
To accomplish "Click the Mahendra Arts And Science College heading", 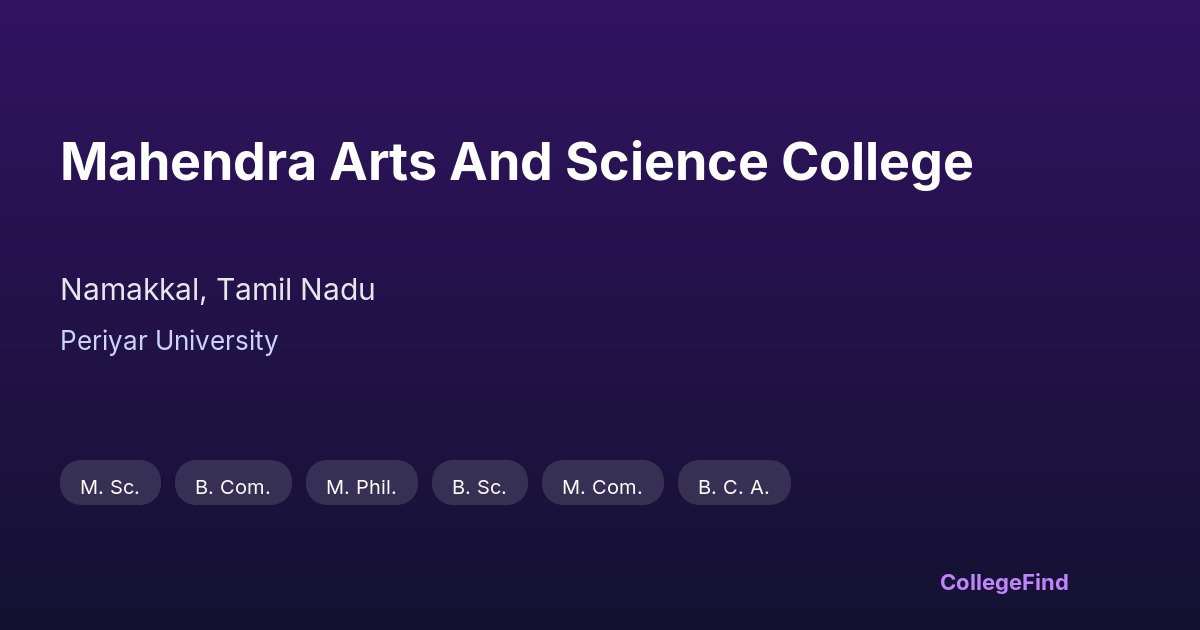I will pyautogui.click(x=516, y=162).
